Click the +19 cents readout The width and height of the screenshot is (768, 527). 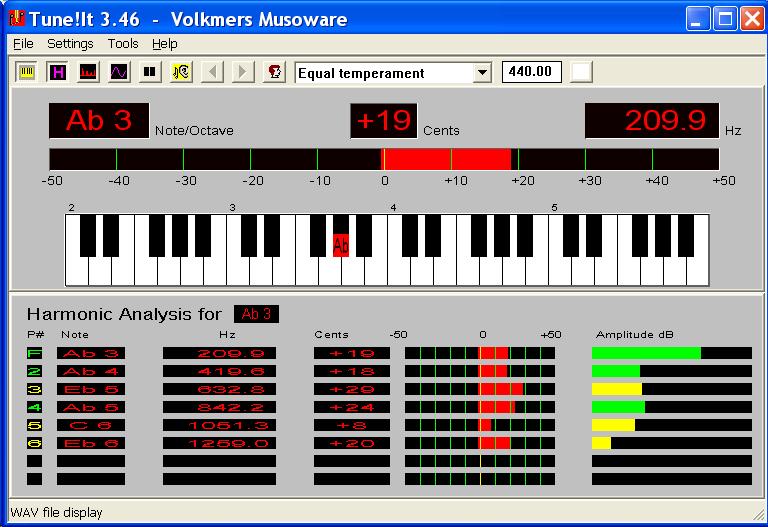(384, 120)
